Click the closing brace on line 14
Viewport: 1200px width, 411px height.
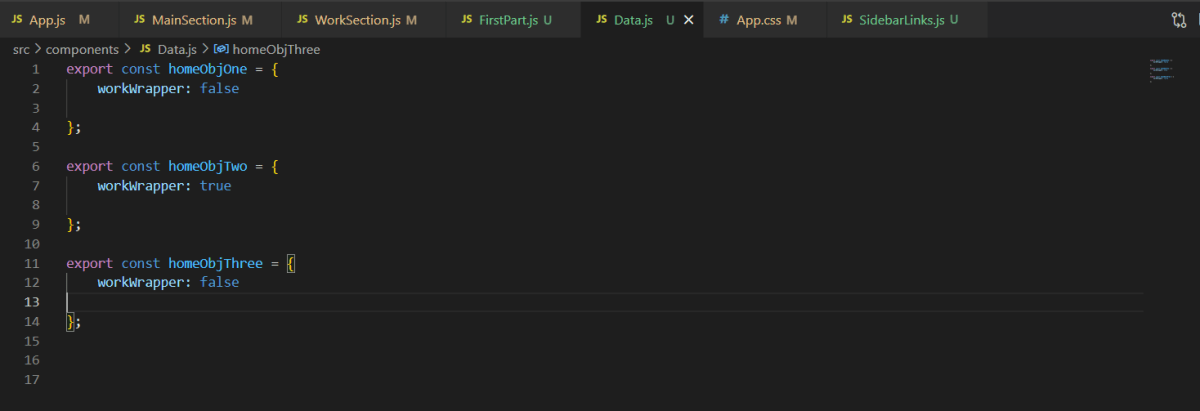[70, 321]
